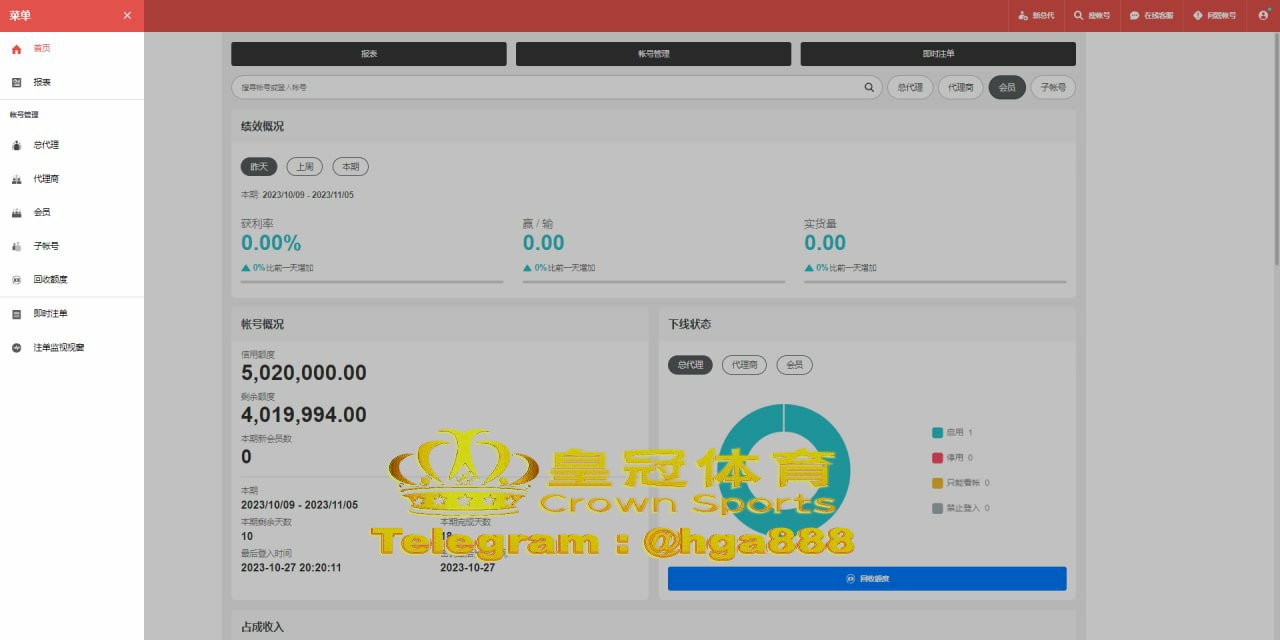Click the search magnifier icon in search bar

click(x=869, y=87)
